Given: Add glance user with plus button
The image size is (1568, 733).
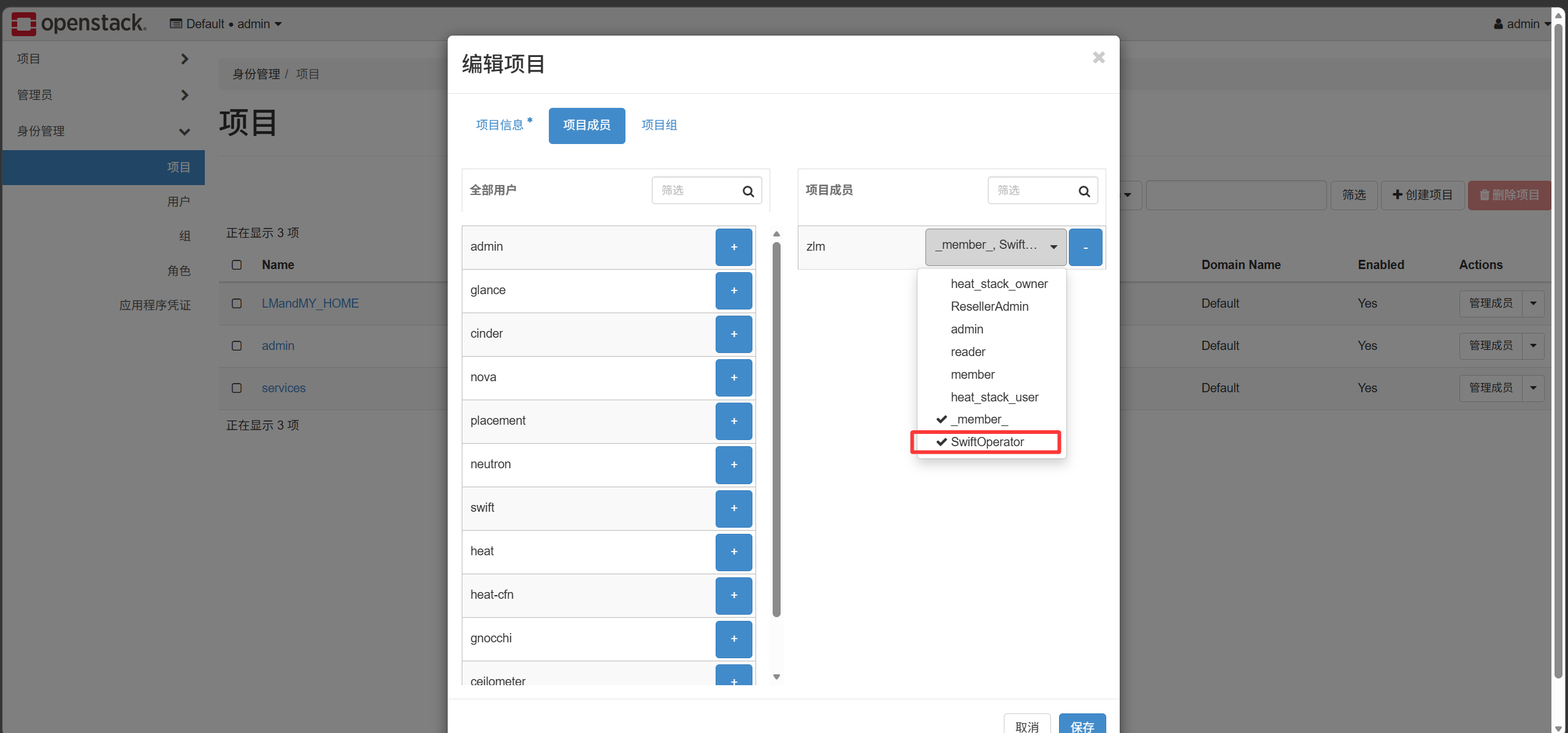Looking at the screenshot, I should pyautogui.click(x=733, y=291).
